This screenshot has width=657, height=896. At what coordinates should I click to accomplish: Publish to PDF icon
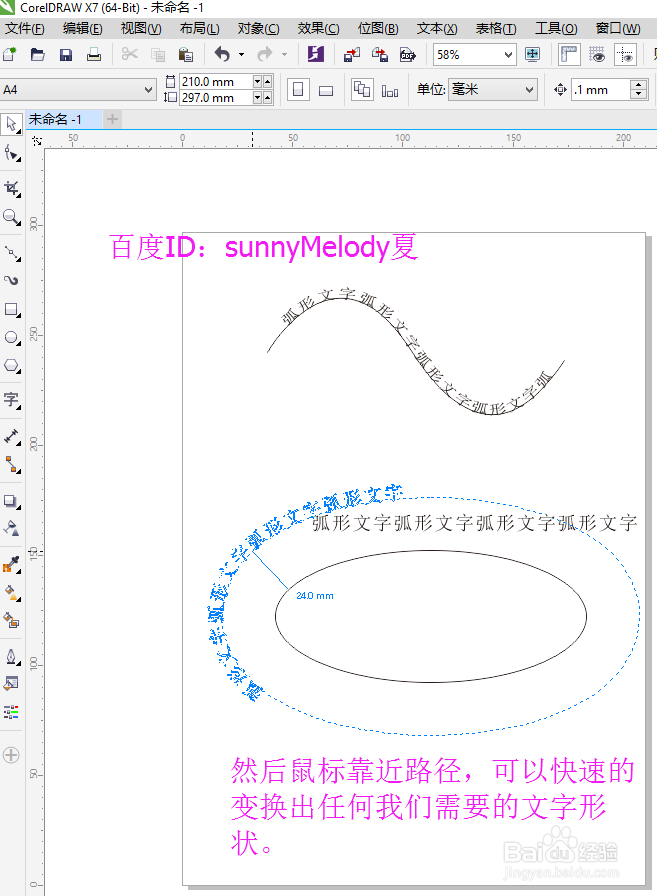click(408, 55)
